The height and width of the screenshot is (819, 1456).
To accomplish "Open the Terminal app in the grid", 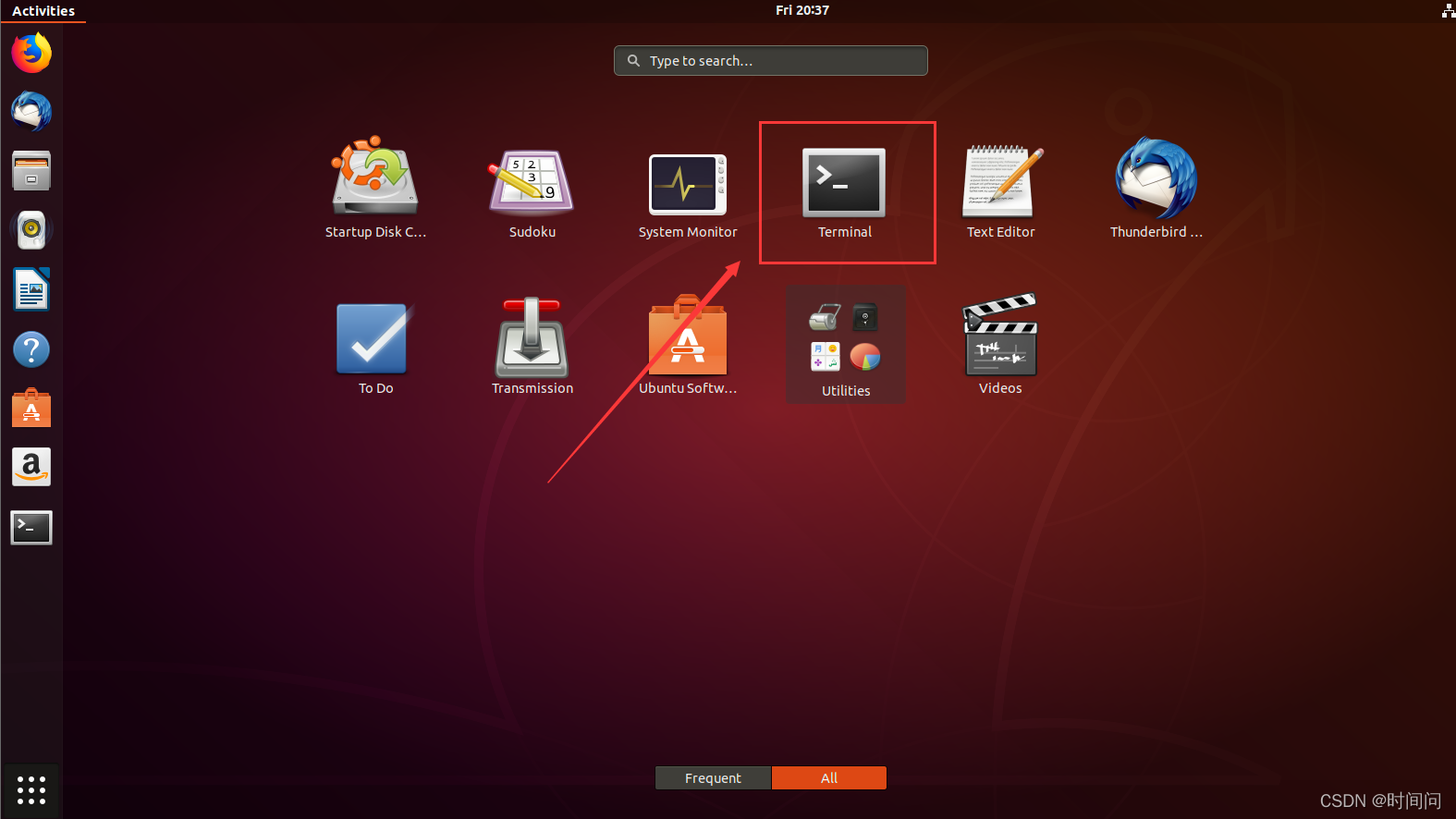I will pos(844,192).
